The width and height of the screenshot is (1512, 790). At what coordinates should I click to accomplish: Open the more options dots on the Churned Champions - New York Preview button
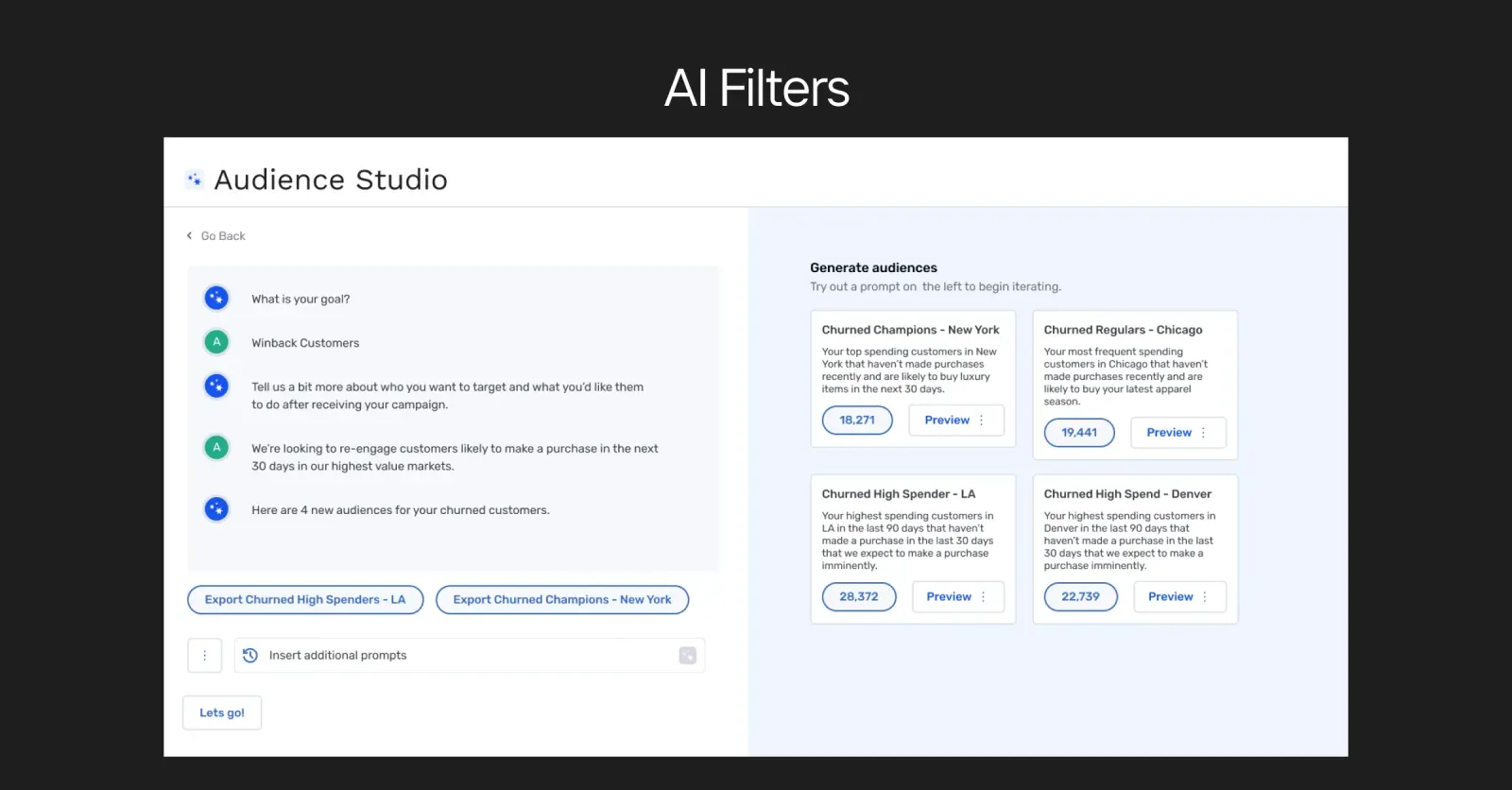point(981,420)
